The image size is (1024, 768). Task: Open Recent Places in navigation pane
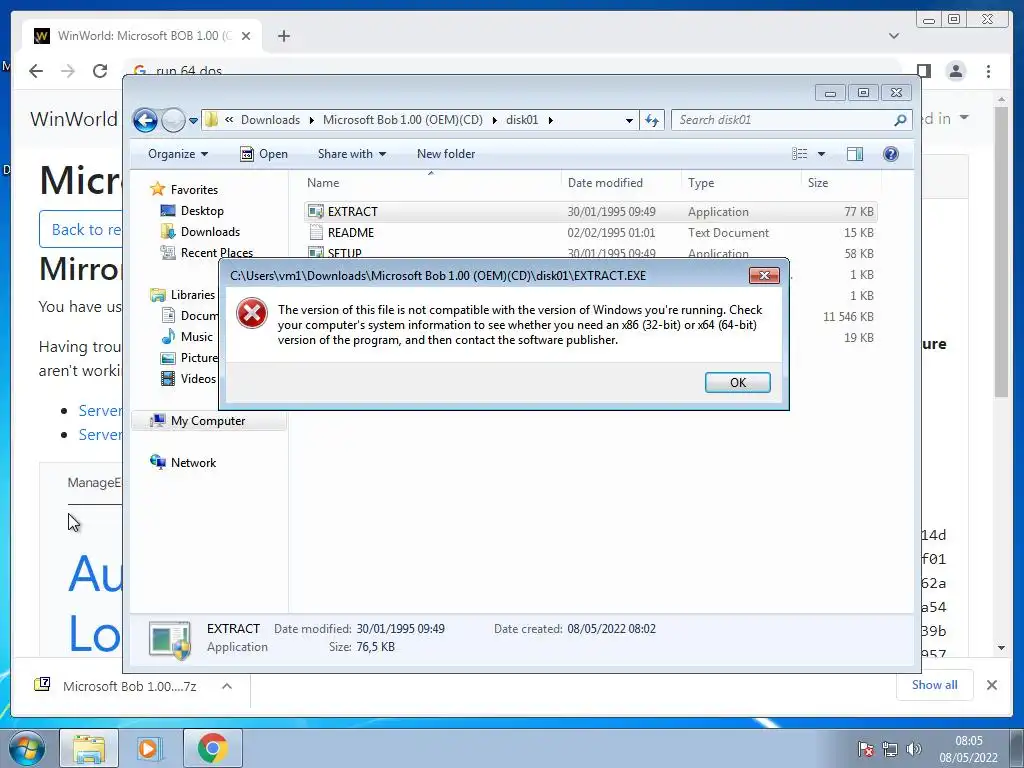tap(216, 253)
